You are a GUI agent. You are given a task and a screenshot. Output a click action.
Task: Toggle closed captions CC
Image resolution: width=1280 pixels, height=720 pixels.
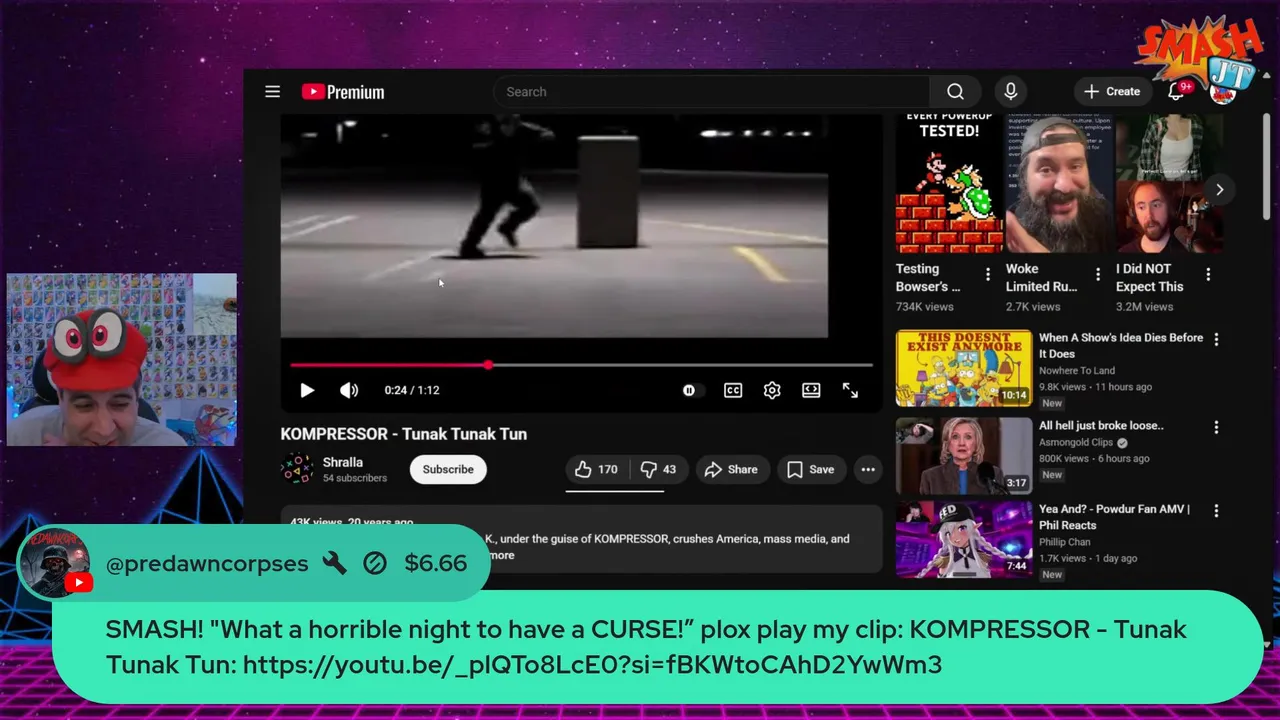[x=733, y=391]
